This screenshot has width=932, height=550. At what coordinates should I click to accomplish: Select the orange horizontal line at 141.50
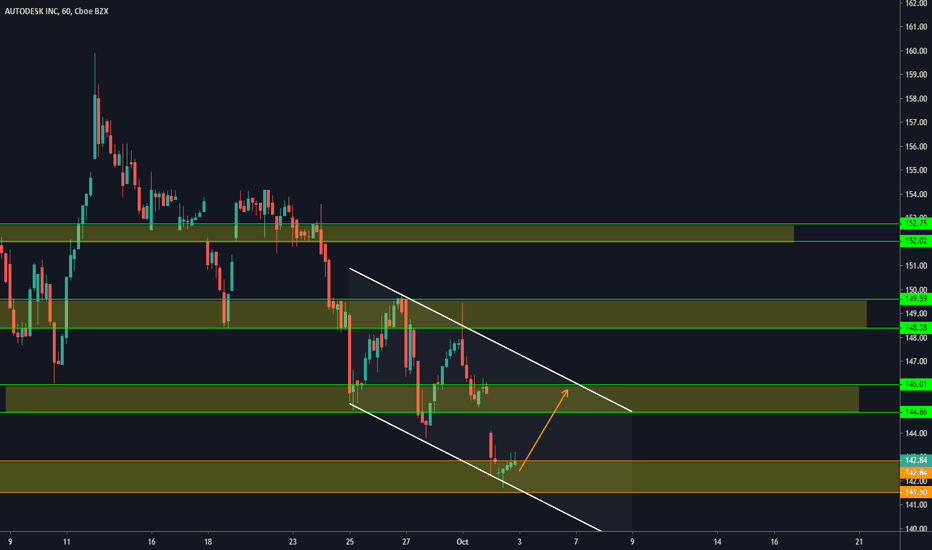click(x=449, y=492)
